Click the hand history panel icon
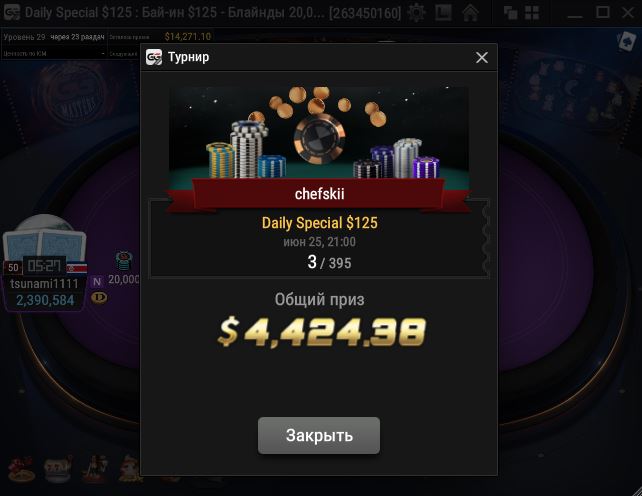 [443, 13]
